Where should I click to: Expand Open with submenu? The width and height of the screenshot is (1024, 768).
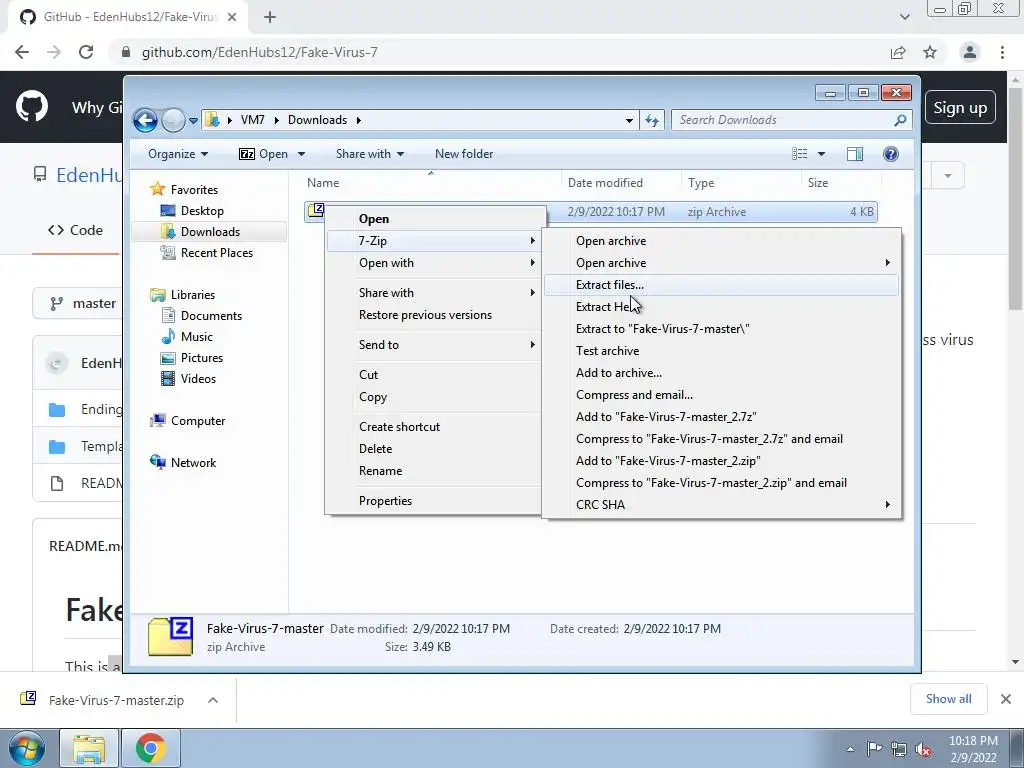click(434, 263)
